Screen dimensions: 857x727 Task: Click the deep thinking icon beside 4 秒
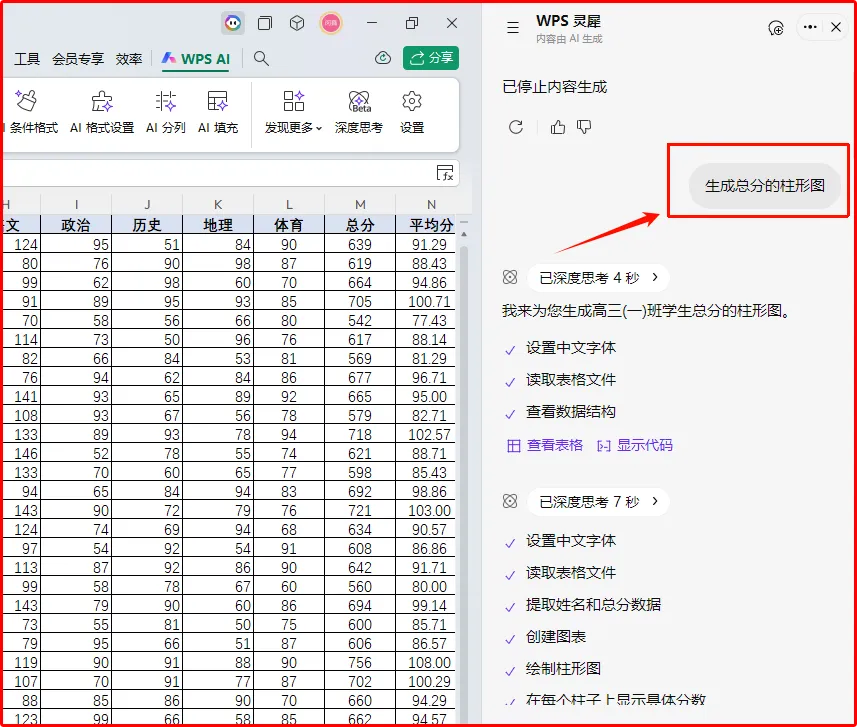[510, 277]
